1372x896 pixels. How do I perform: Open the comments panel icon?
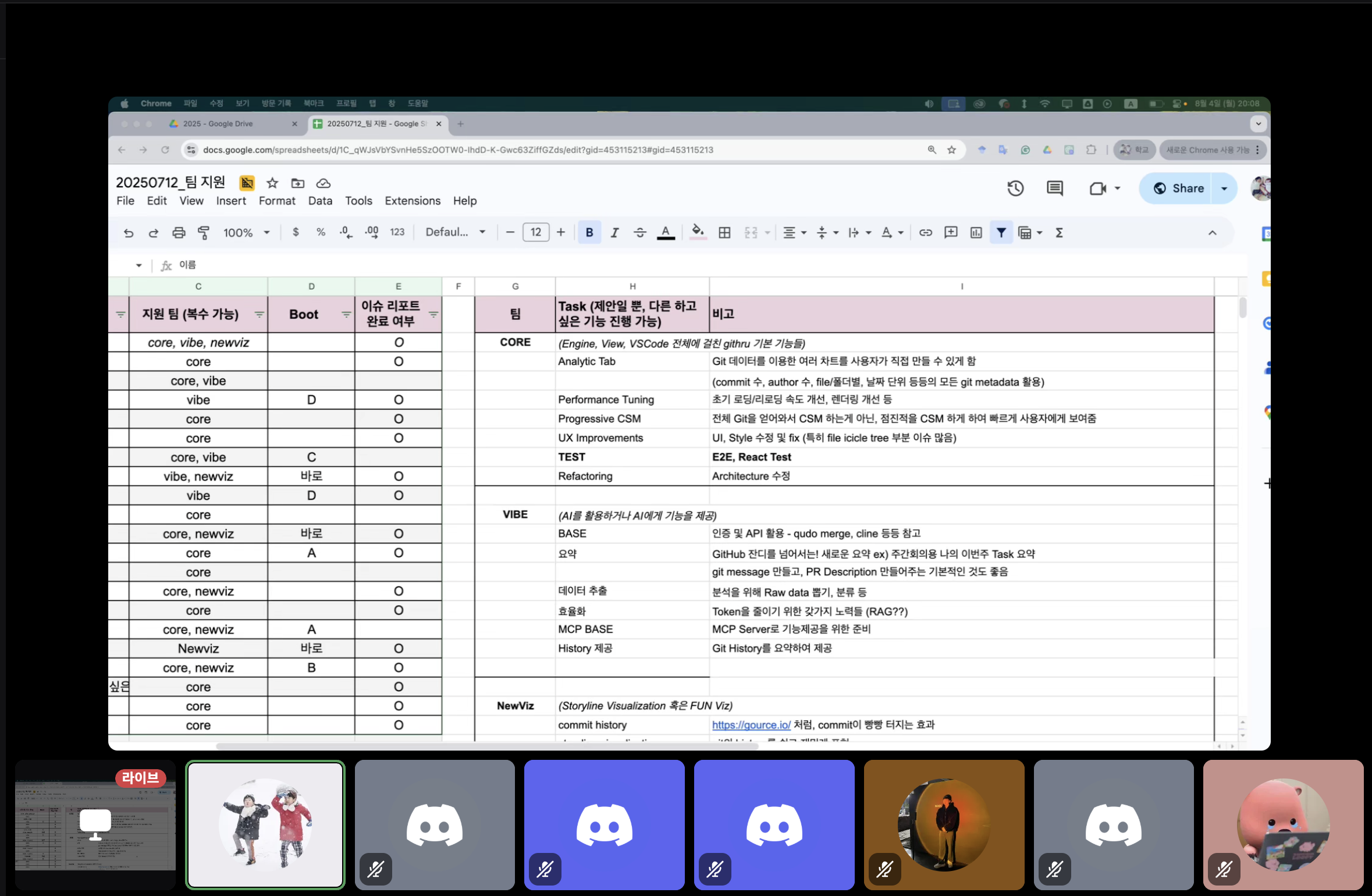coord(1055,188)
